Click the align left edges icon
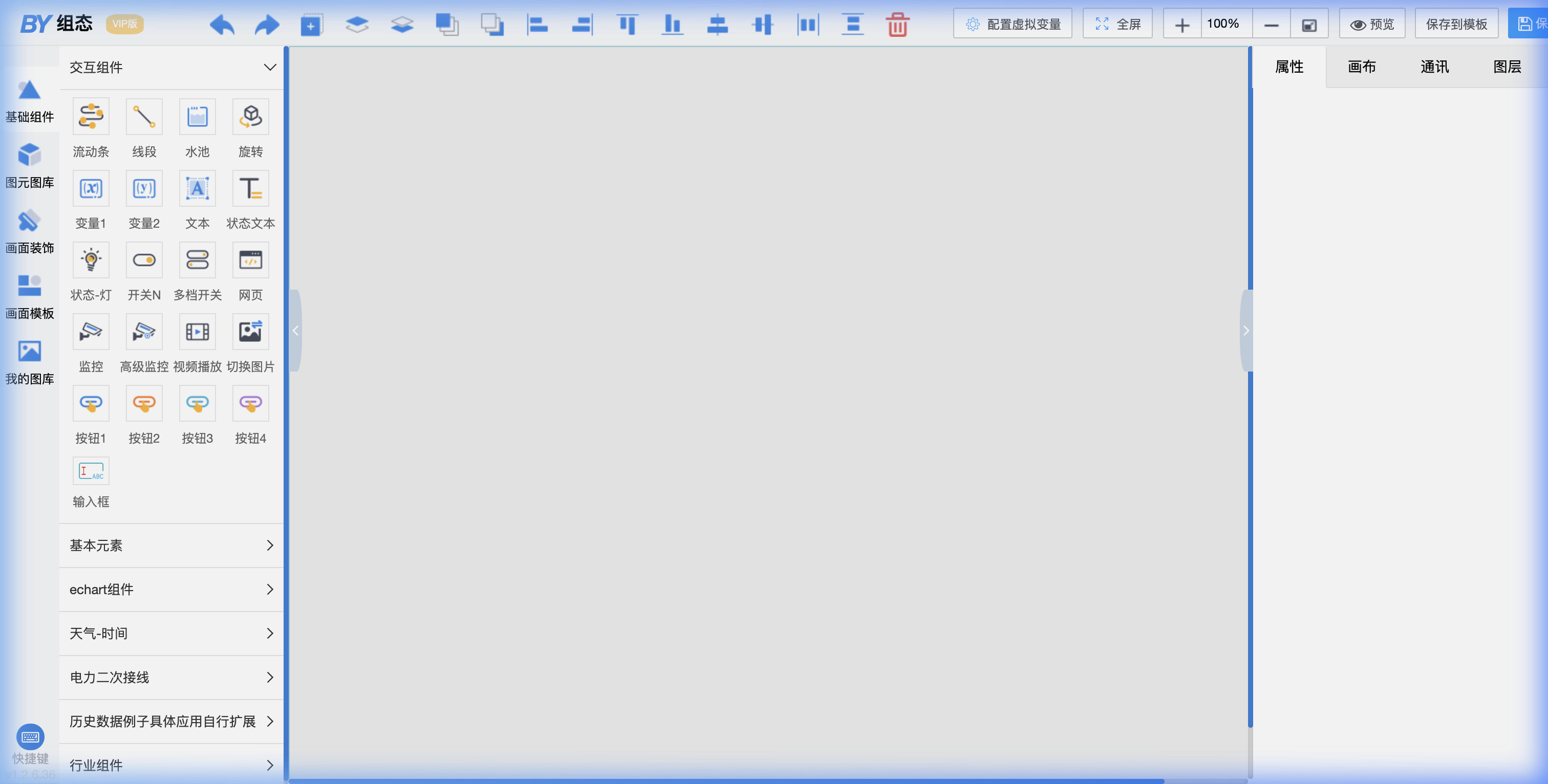Viewport: 1548px width, 784px height. pyautogui.click(x=536, y=25)
